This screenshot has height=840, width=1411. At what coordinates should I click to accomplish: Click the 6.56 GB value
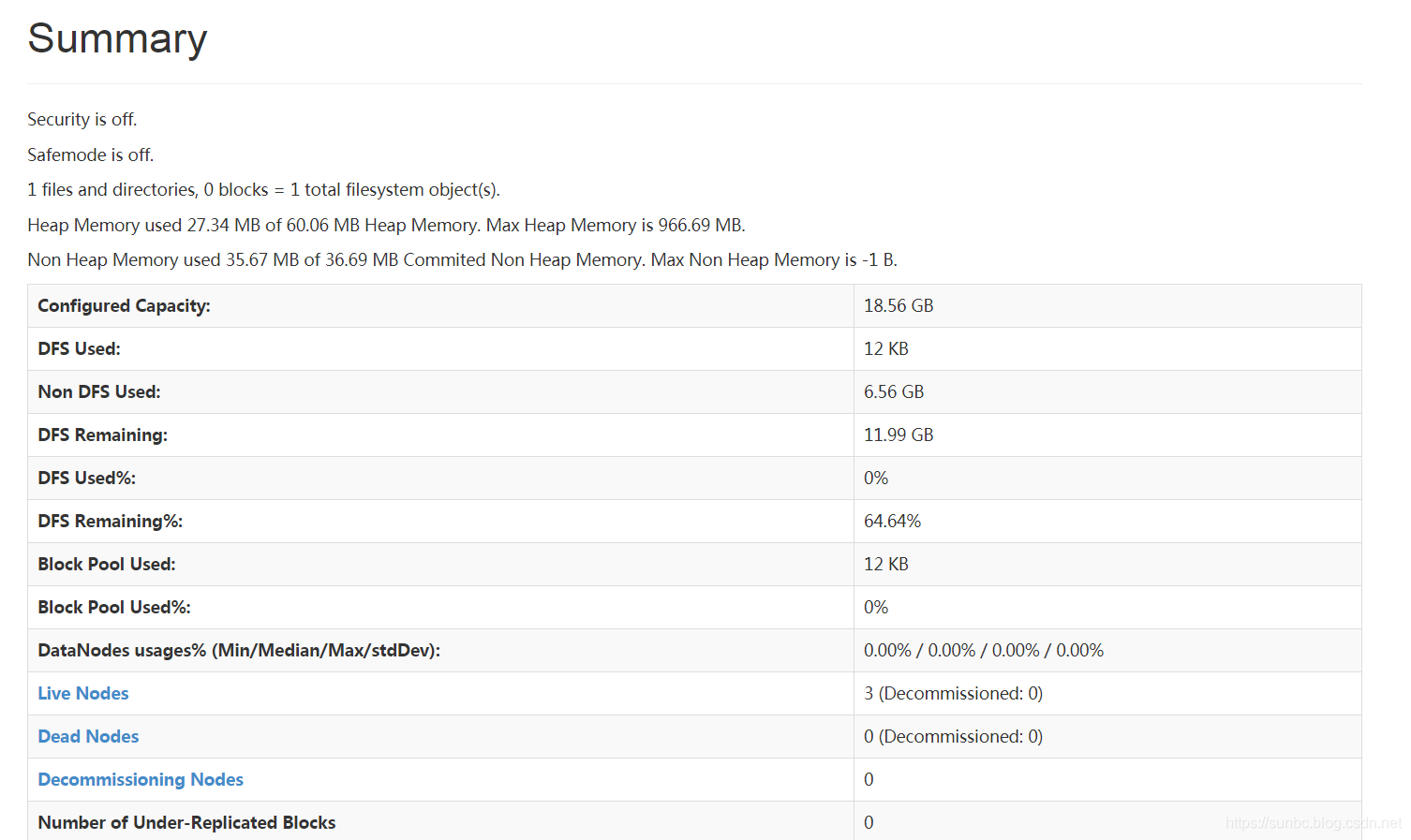894,391
